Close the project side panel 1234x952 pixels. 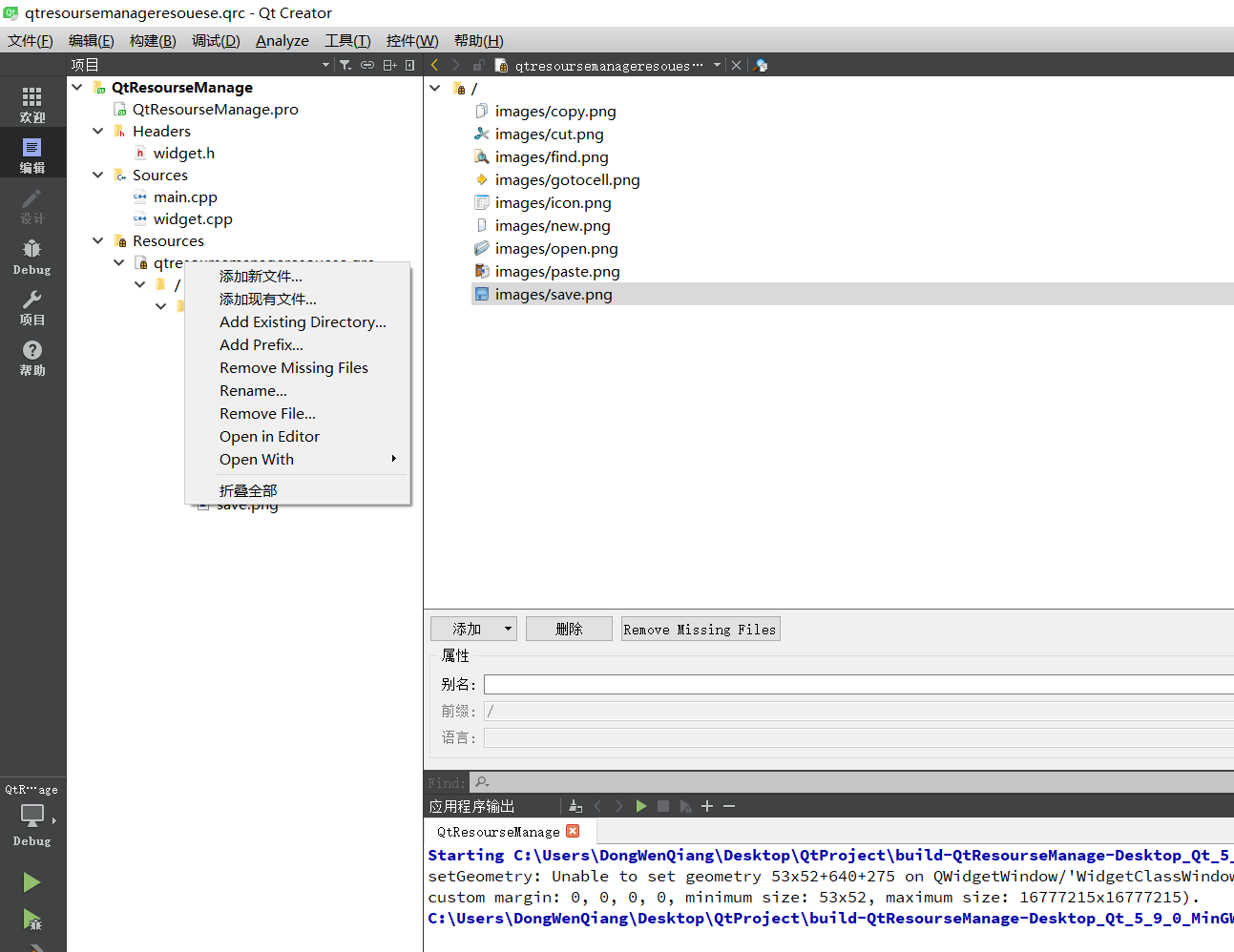pos(410,65)
